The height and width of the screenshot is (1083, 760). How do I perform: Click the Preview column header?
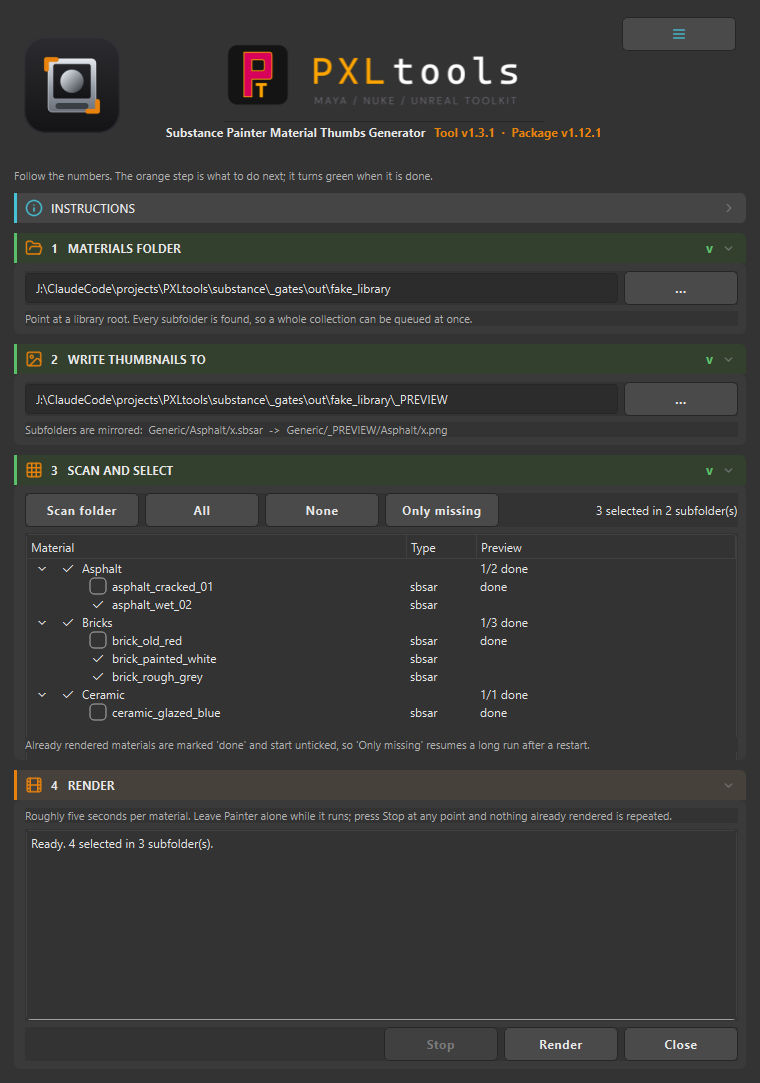click(606, 548)
